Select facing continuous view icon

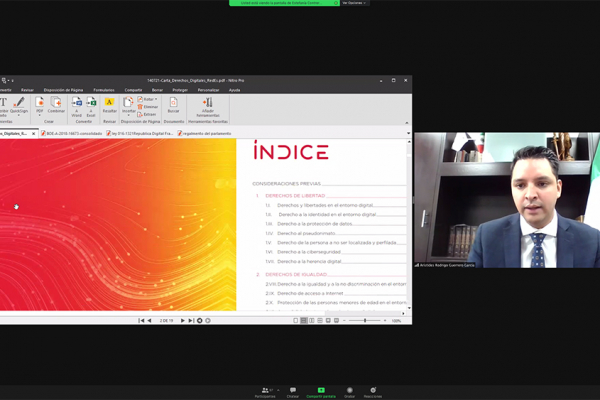(x=320, y=320)
